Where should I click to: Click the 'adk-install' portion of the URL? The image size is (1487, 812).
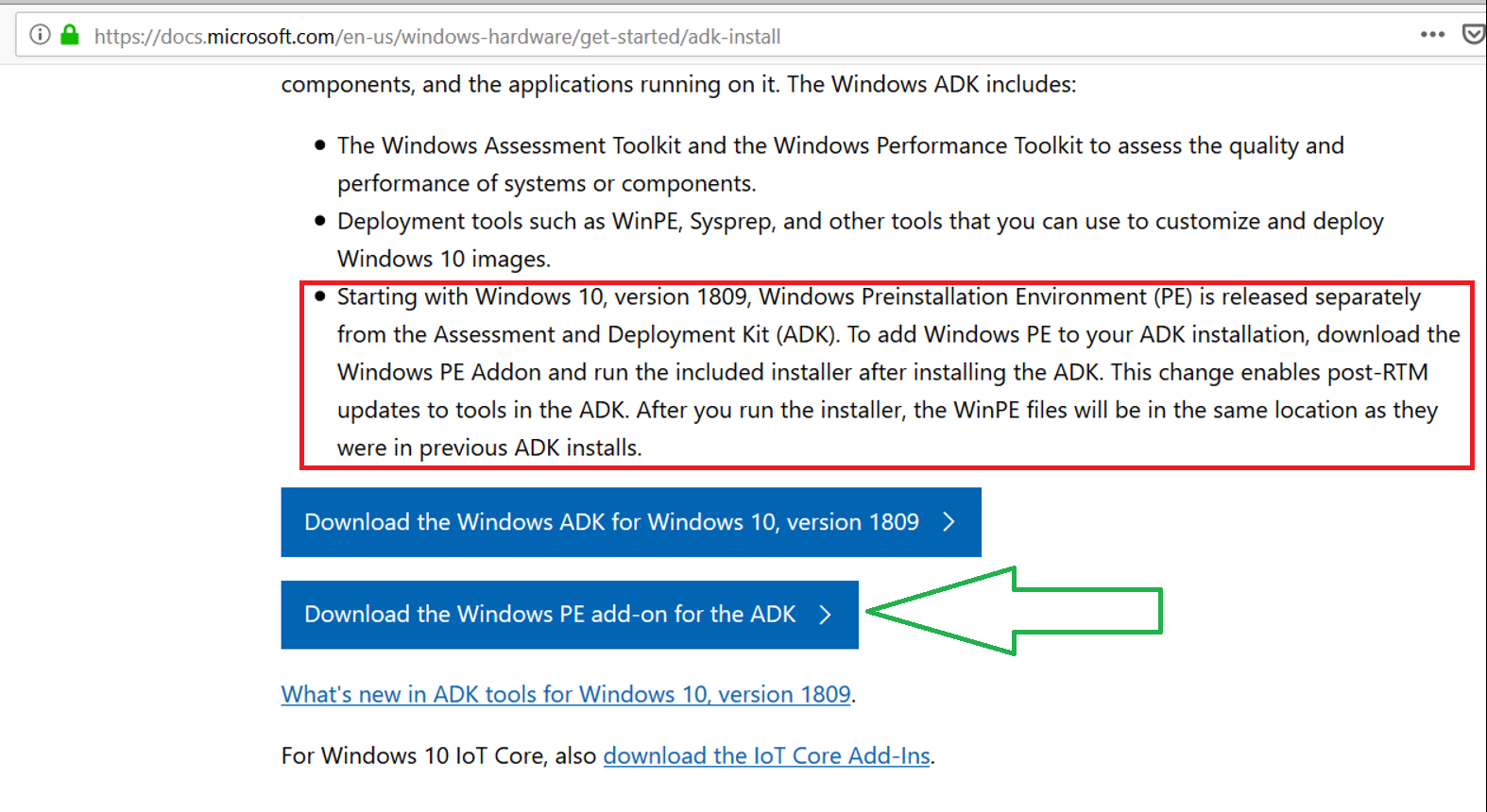coord(734,37)
